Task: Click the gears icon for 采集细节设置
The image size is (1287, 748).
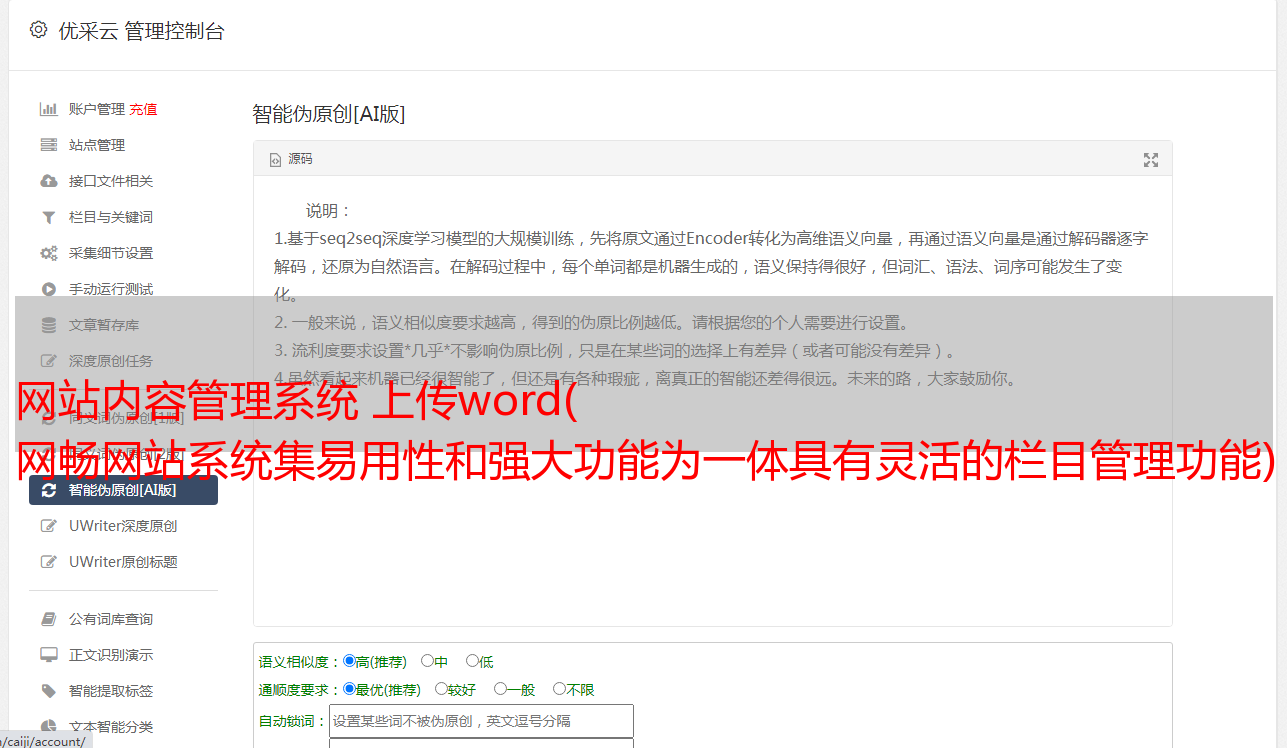Action: pos(48,253)
